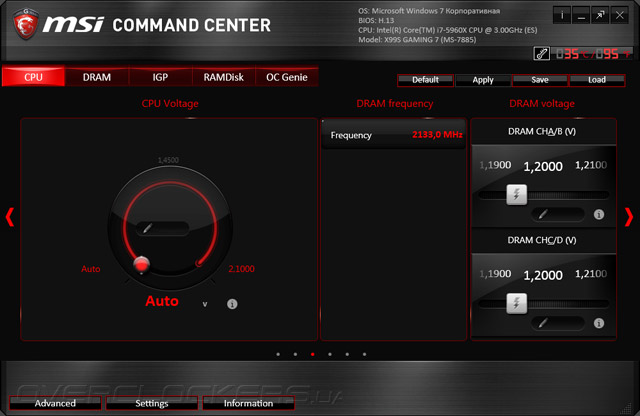
Task: Go to next page with right arrow
Action: (x=629, y=217)
